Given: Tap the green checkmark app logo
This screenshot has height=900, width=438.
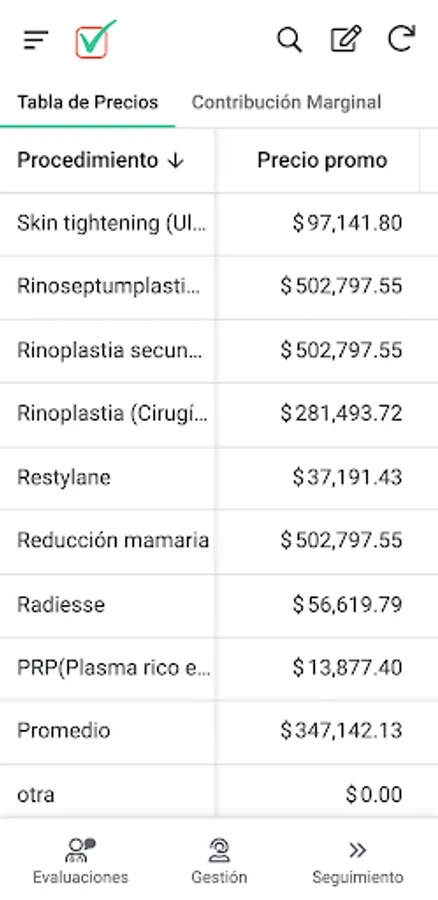Looking at the screenshot, I should [95, 39].
